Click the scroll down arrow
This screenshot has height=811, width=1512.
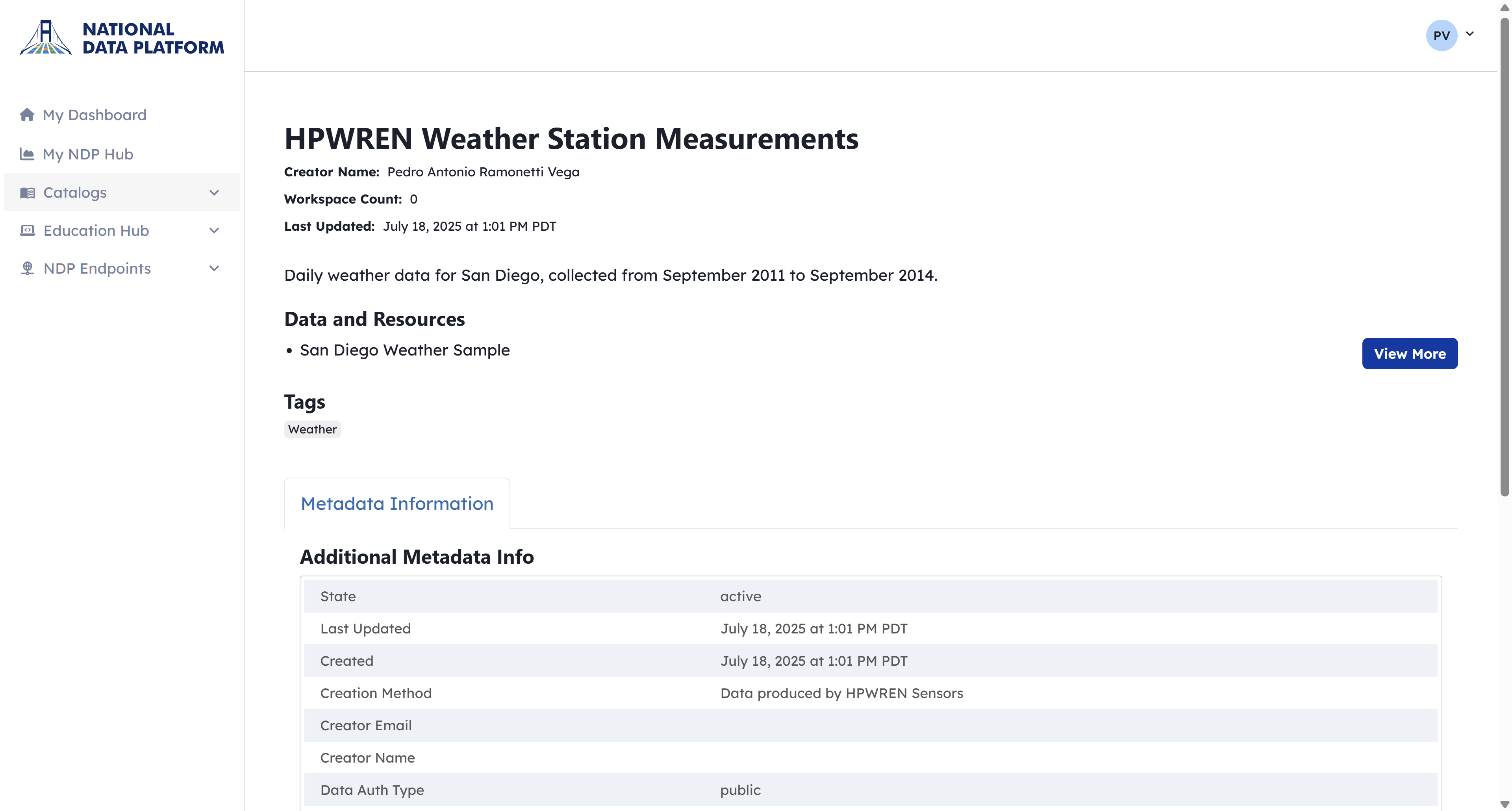tap(1505, 805)
